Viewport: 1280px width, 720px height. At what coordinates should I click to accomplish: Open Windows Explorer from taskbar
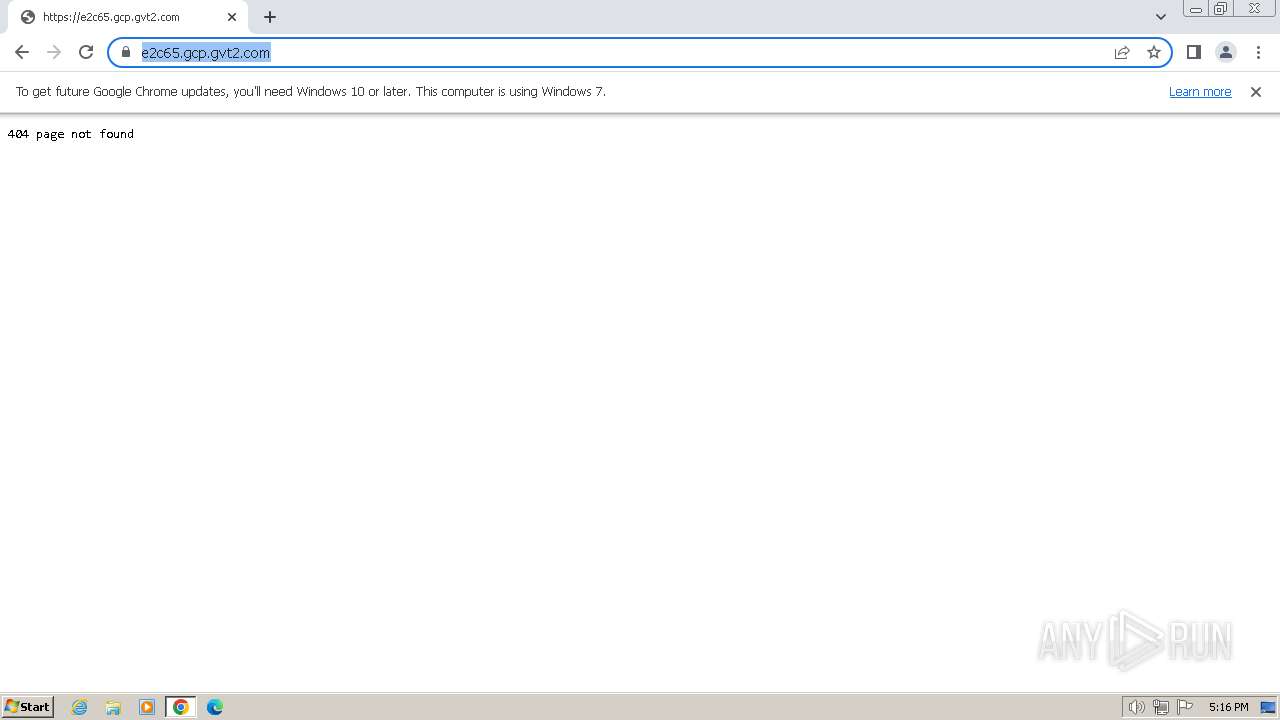pyautogui.click(x=113, y=707)
